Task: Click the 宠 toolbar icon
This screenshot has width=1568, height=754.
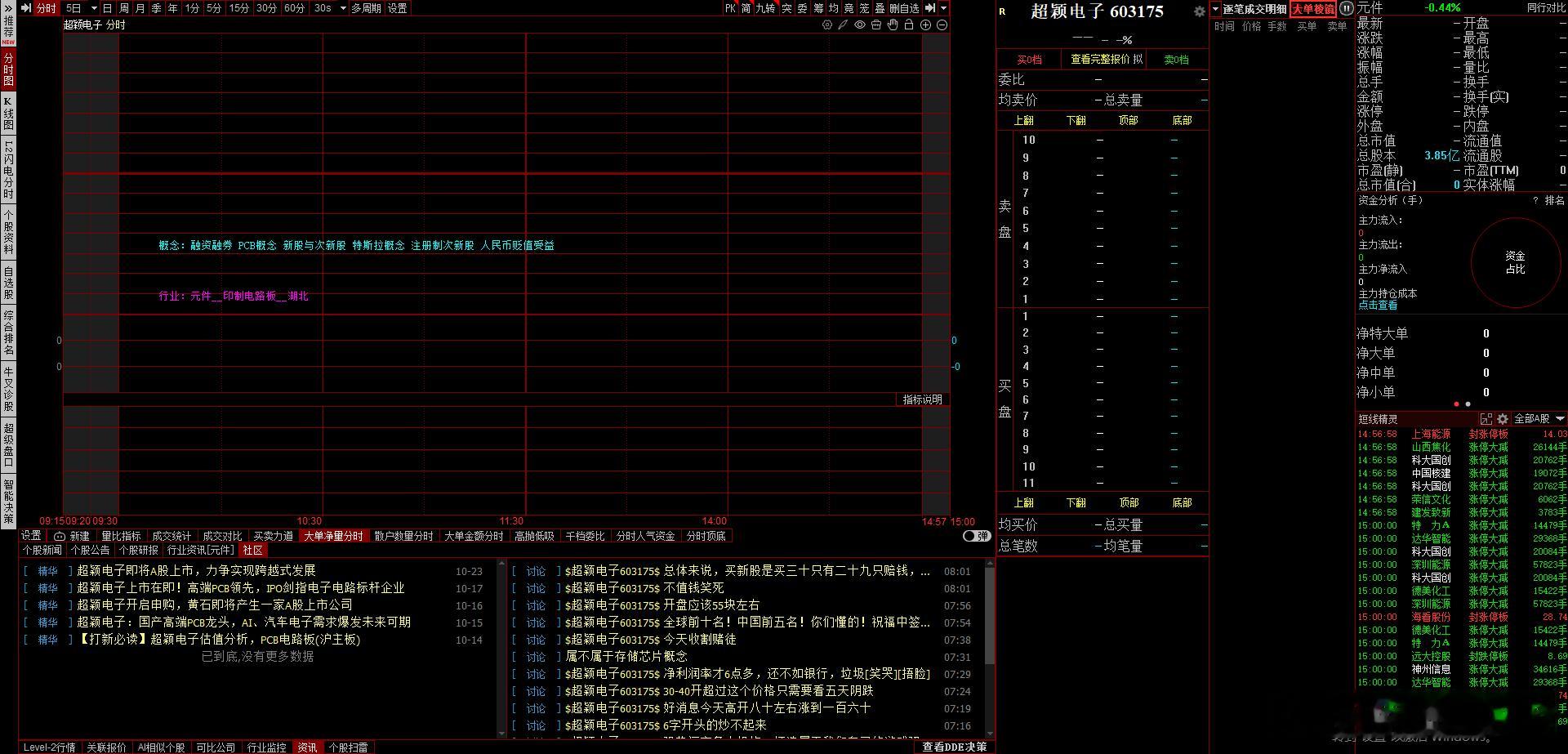Action: [865, 8]
